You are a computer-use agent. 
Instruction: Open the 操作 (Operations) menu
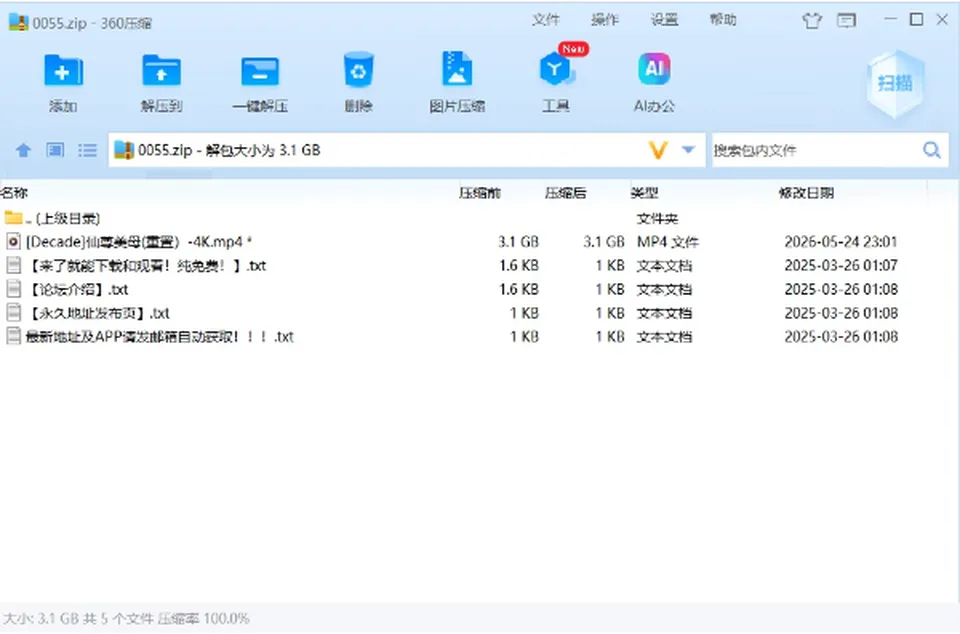[x=605, y=20]
